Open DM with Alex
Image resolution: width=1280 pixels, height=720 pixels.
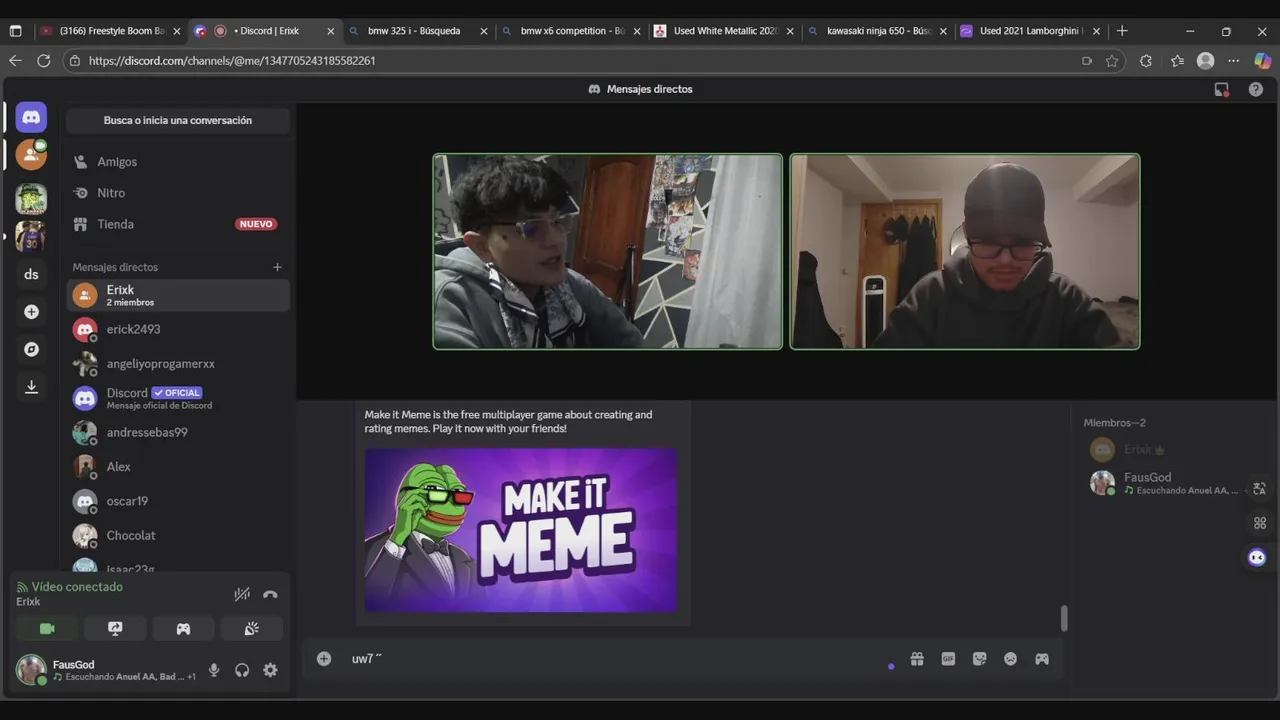[178, 467]
